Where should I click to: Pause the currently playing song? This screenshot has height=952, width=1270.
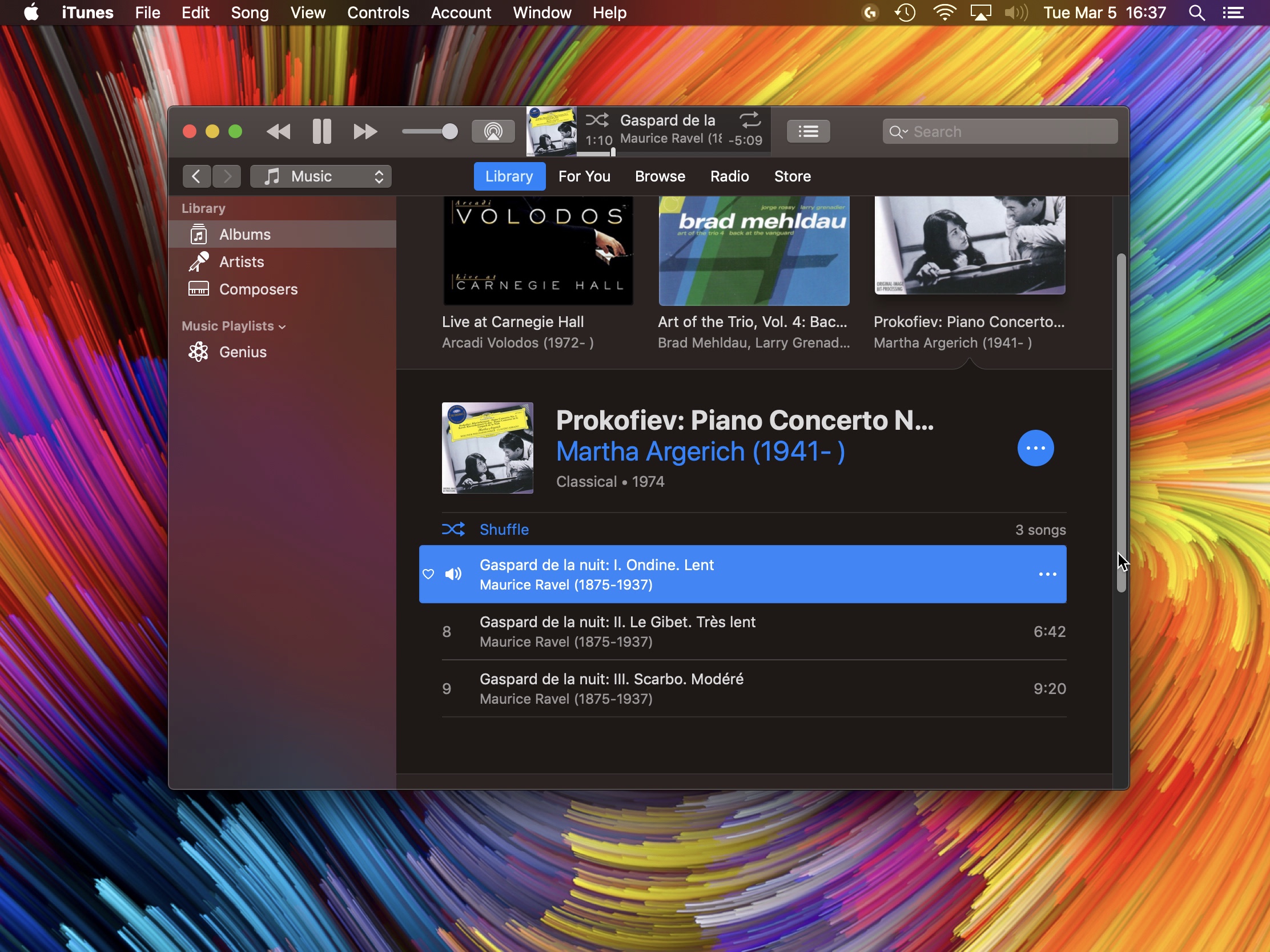[321, 132]
